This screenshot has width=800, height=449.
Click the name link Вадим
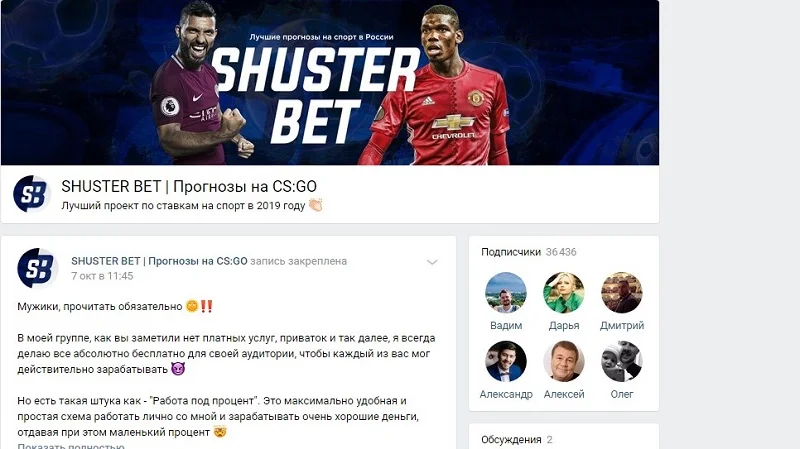pyautogui.click(x=506, y=325)
